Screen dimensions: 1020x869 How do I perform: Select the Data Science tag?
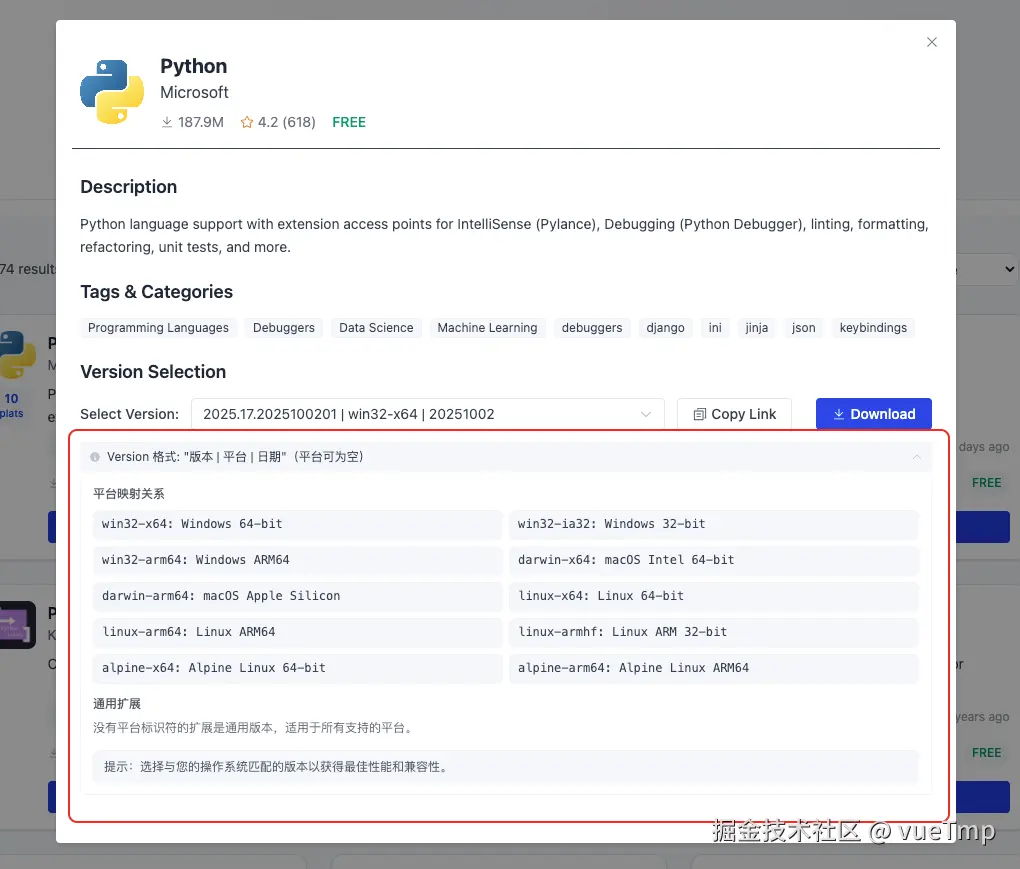pyautogui.click(x=376, y=328)
